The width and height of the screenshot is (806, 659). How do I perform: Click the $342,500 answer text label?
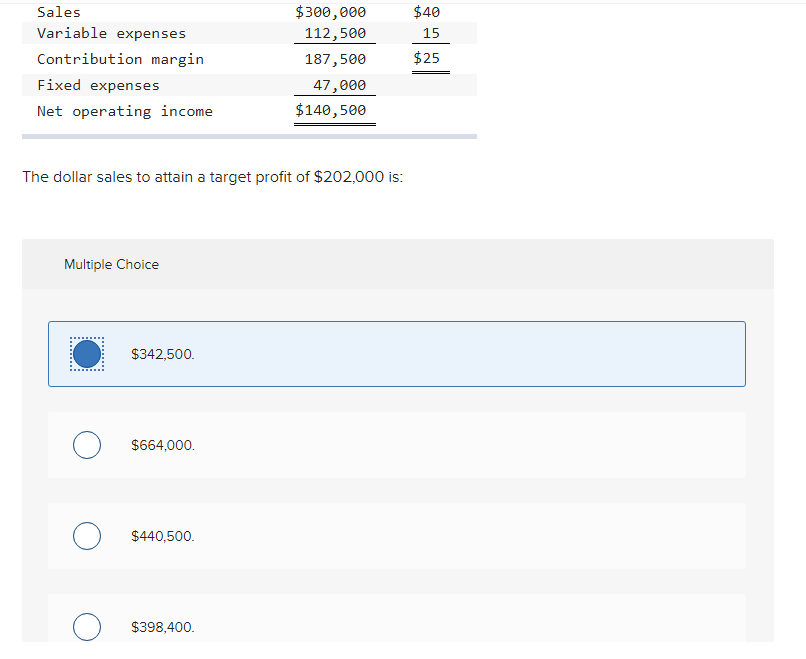163,353
